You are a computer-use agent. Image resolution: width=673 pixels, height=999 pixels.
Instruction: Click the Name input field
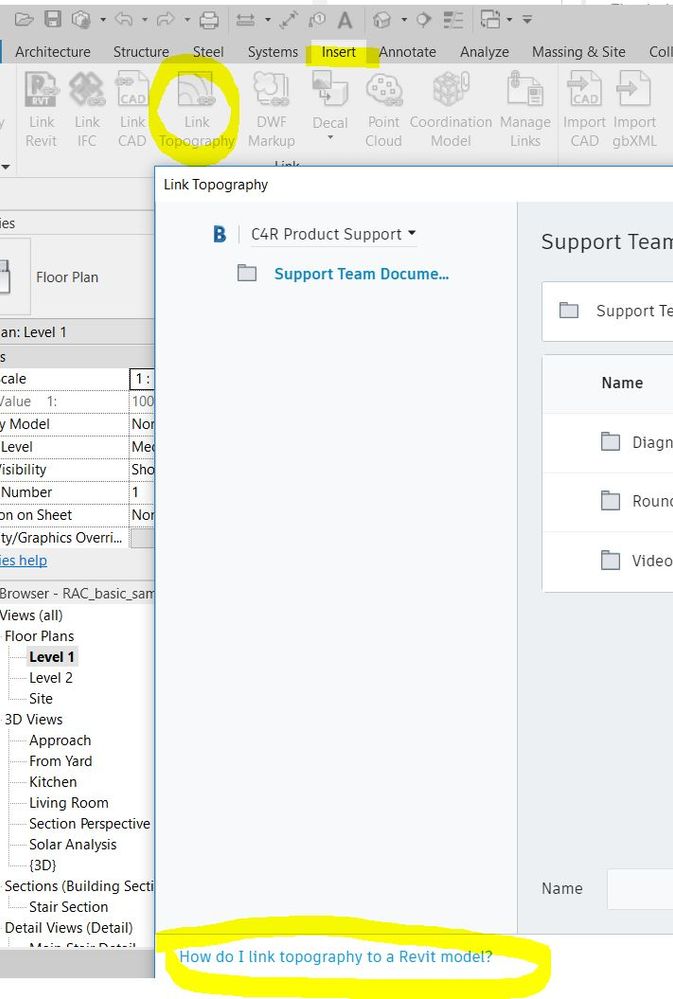click(x=640, y=888)
